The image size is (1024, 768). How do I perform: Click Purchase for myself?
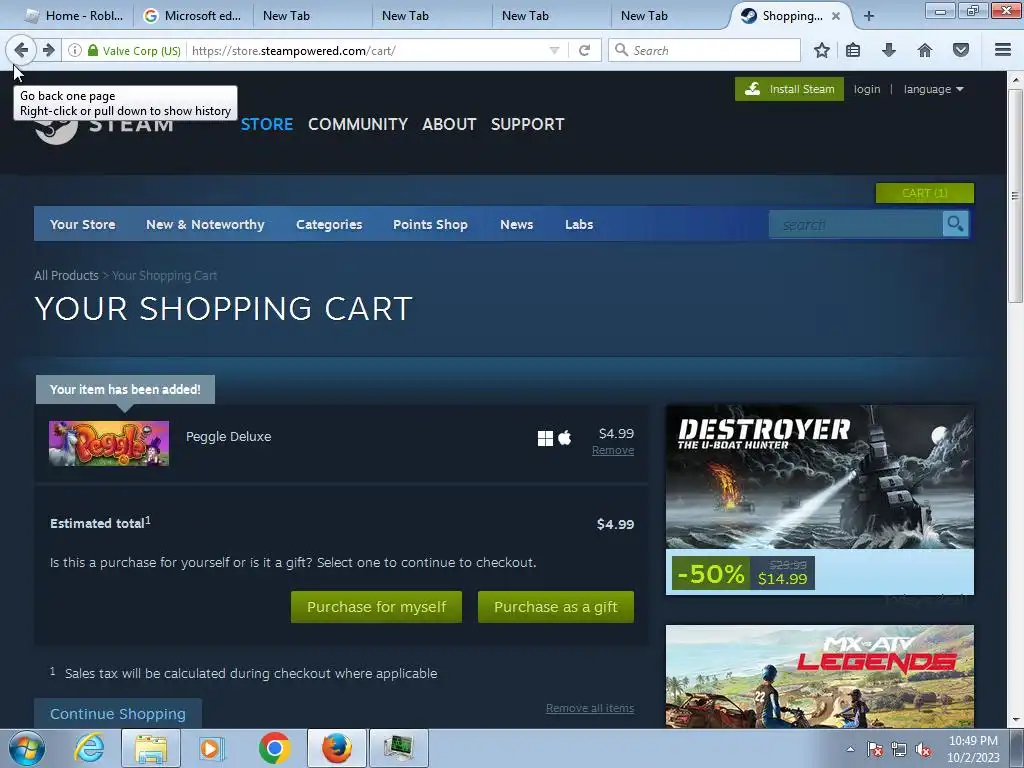(x=376, y=607)
